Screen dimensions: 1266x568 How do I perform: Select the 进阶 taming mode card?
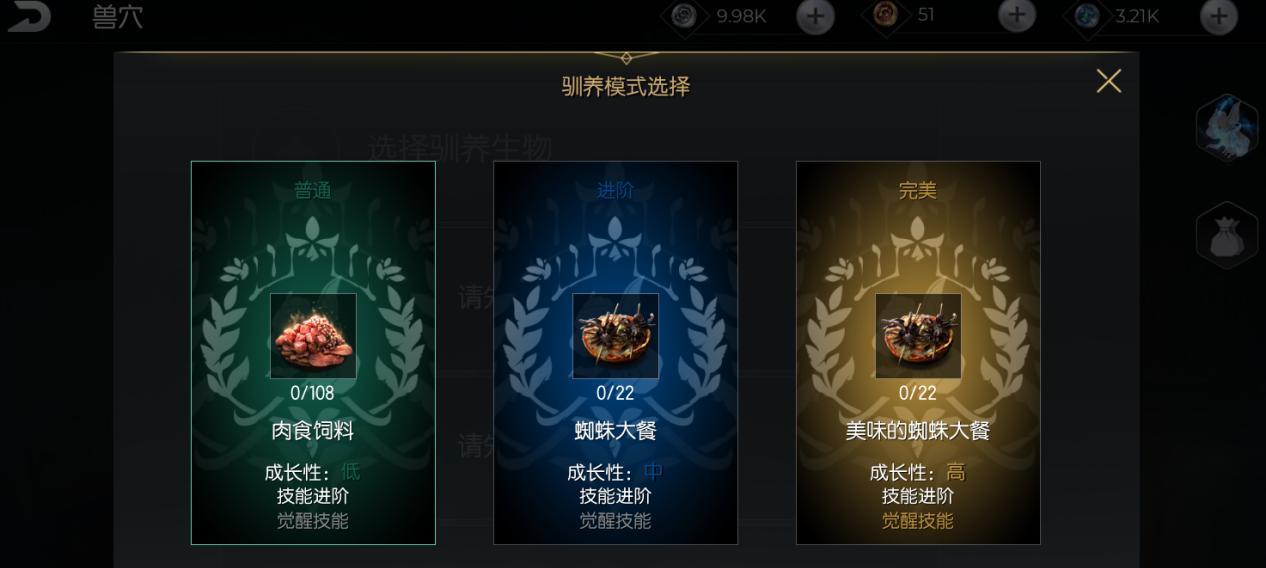[x=615, y=353]
